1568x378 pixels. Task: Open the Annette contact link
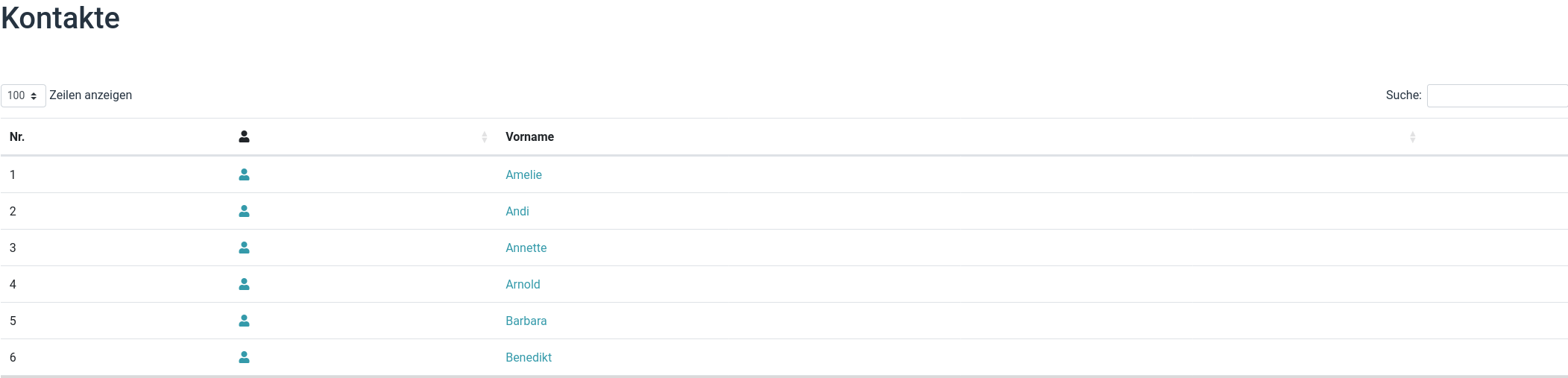pos(526,248)
